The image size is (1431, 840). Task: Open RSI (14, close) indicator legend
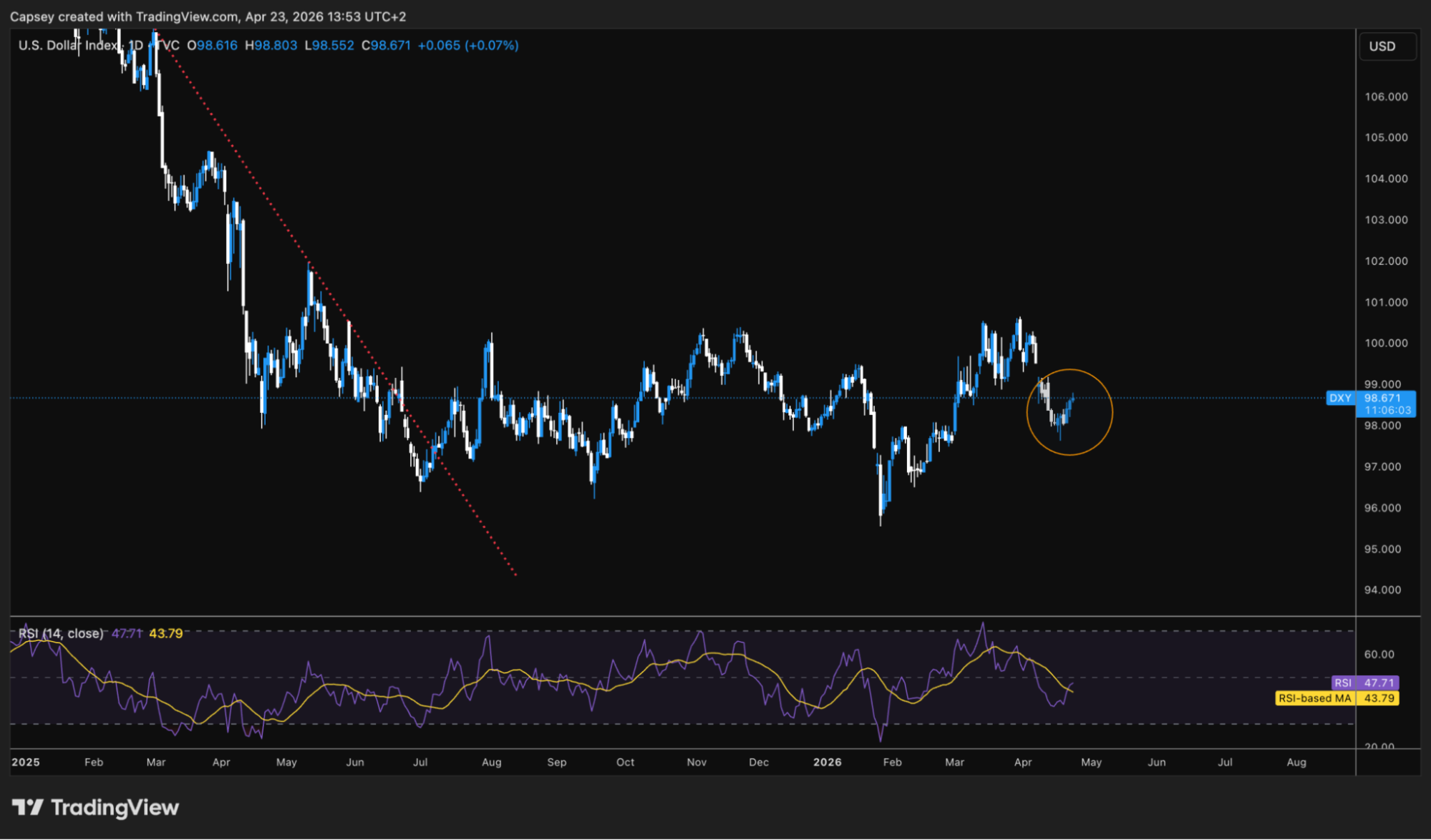click(x=60, y=633)
